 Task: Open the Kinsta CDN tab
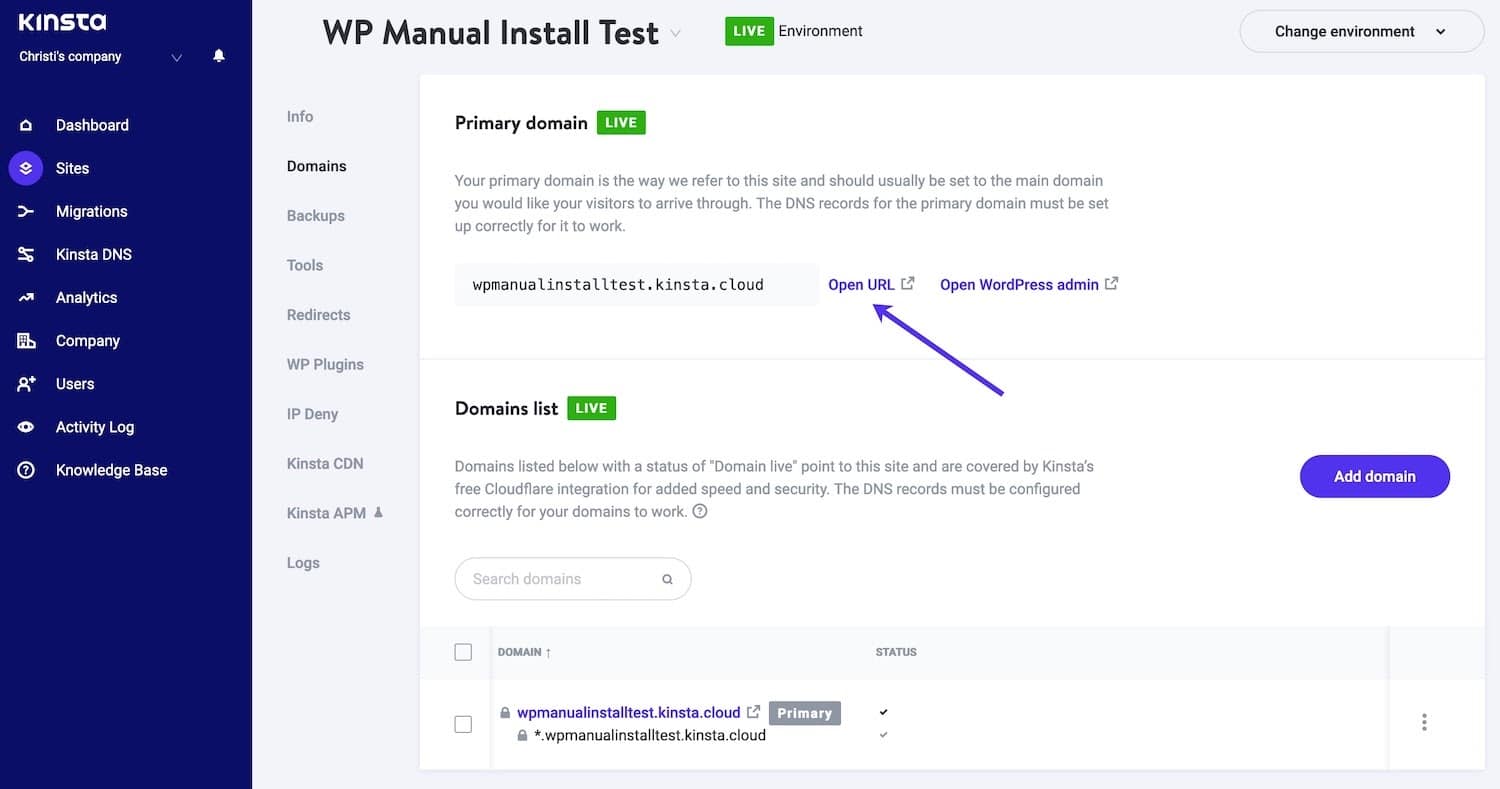[x=325, y=463]
